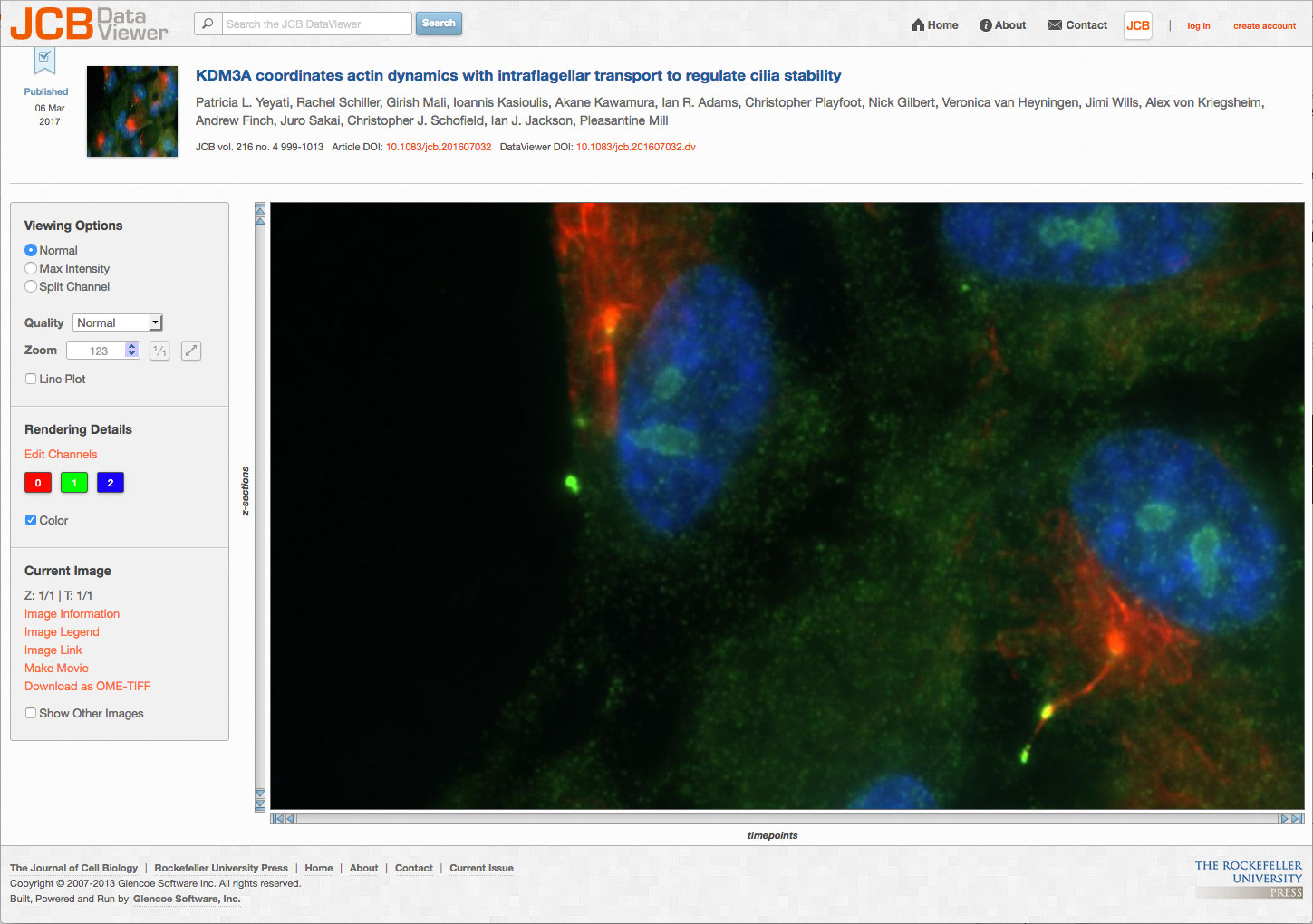The image size is (1313, 924).
Task: Select the Max Intensity viewing option
Action: [31, 268]
